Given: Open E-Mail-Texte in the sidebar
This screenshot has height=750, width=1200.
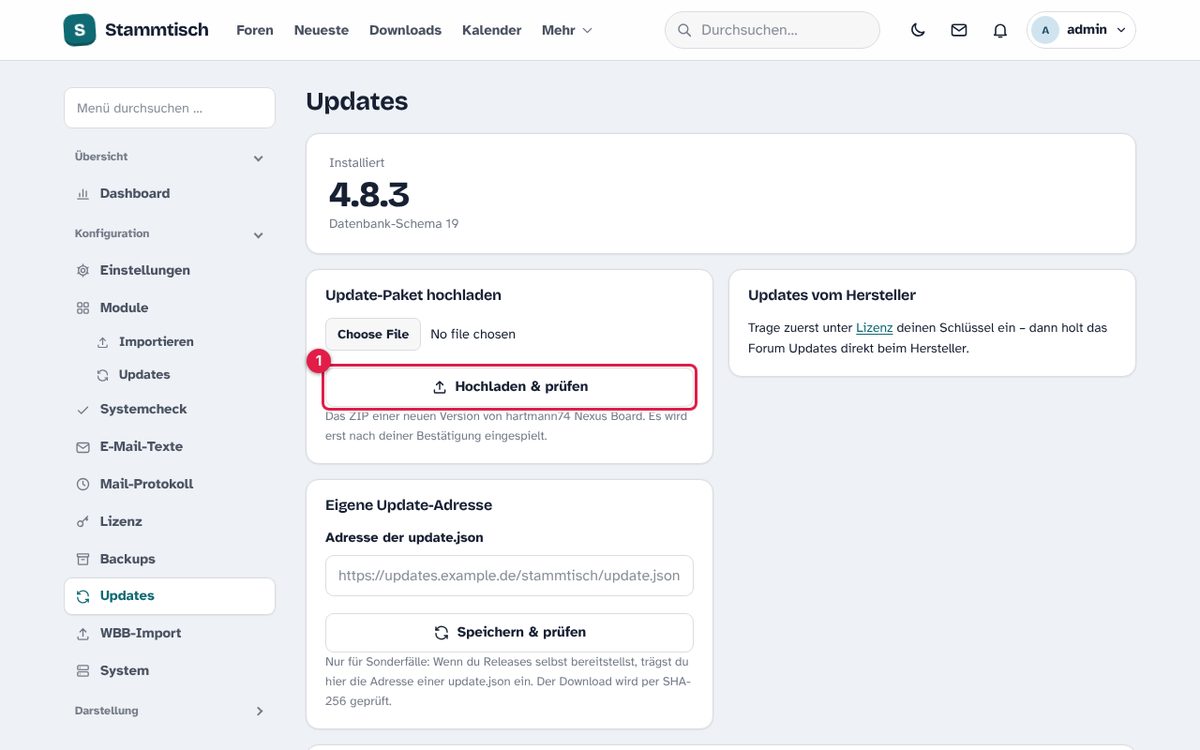Looking at the screenshot, I should 169,447.
